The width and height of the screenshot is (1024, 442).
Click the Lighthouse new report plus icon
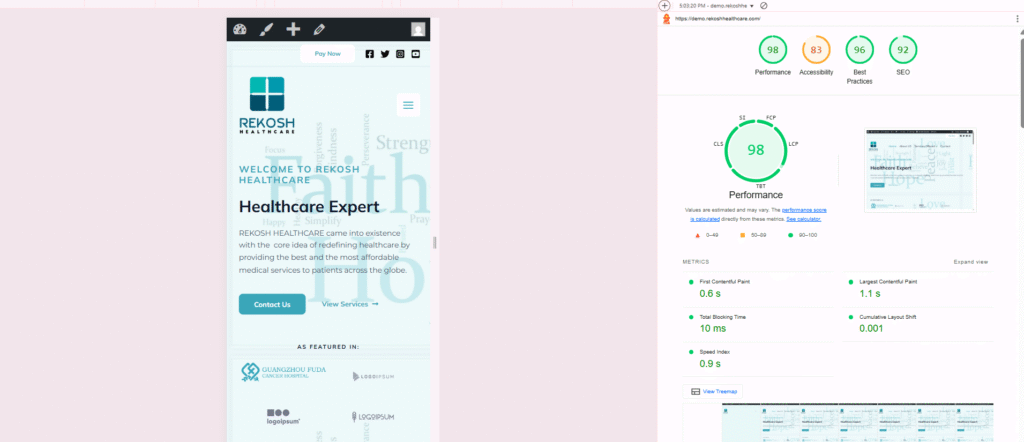pos(665,6)
